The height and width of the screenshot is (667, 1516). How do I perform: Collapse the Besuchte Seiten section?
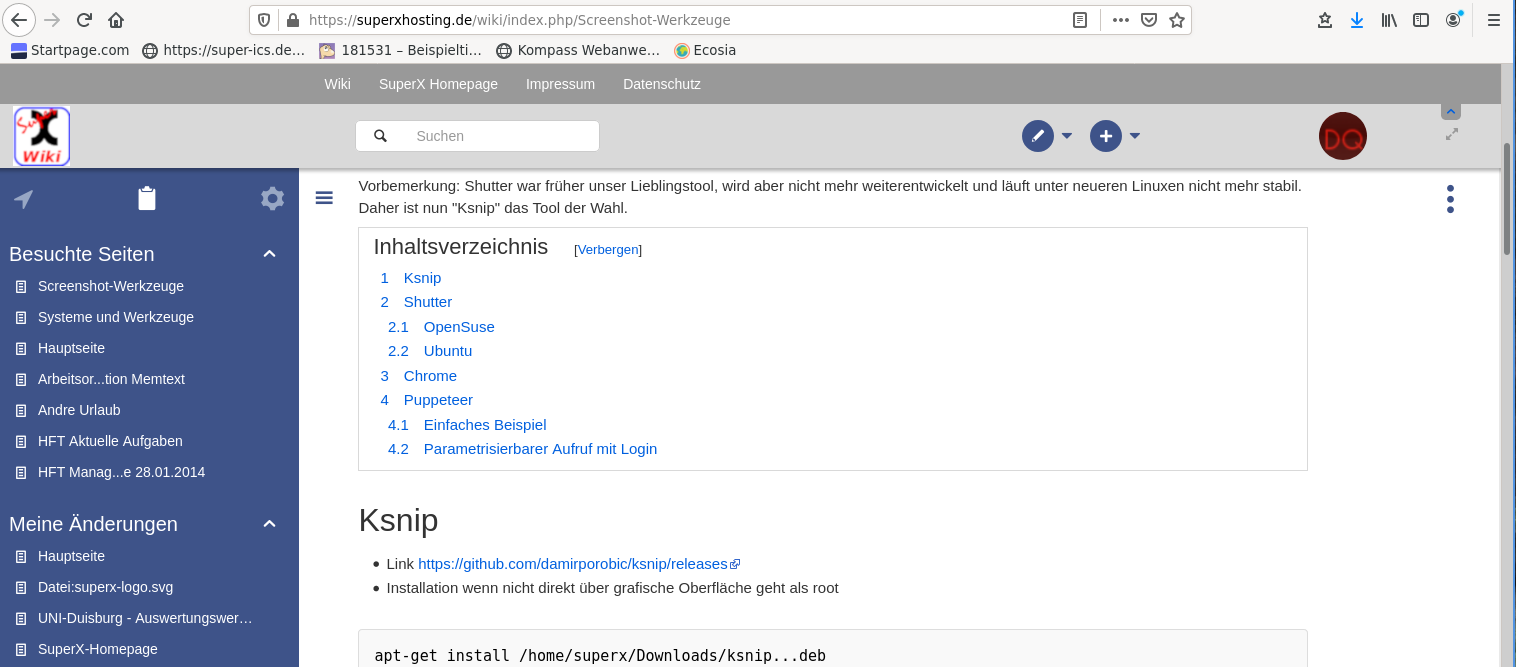point(269,254)
